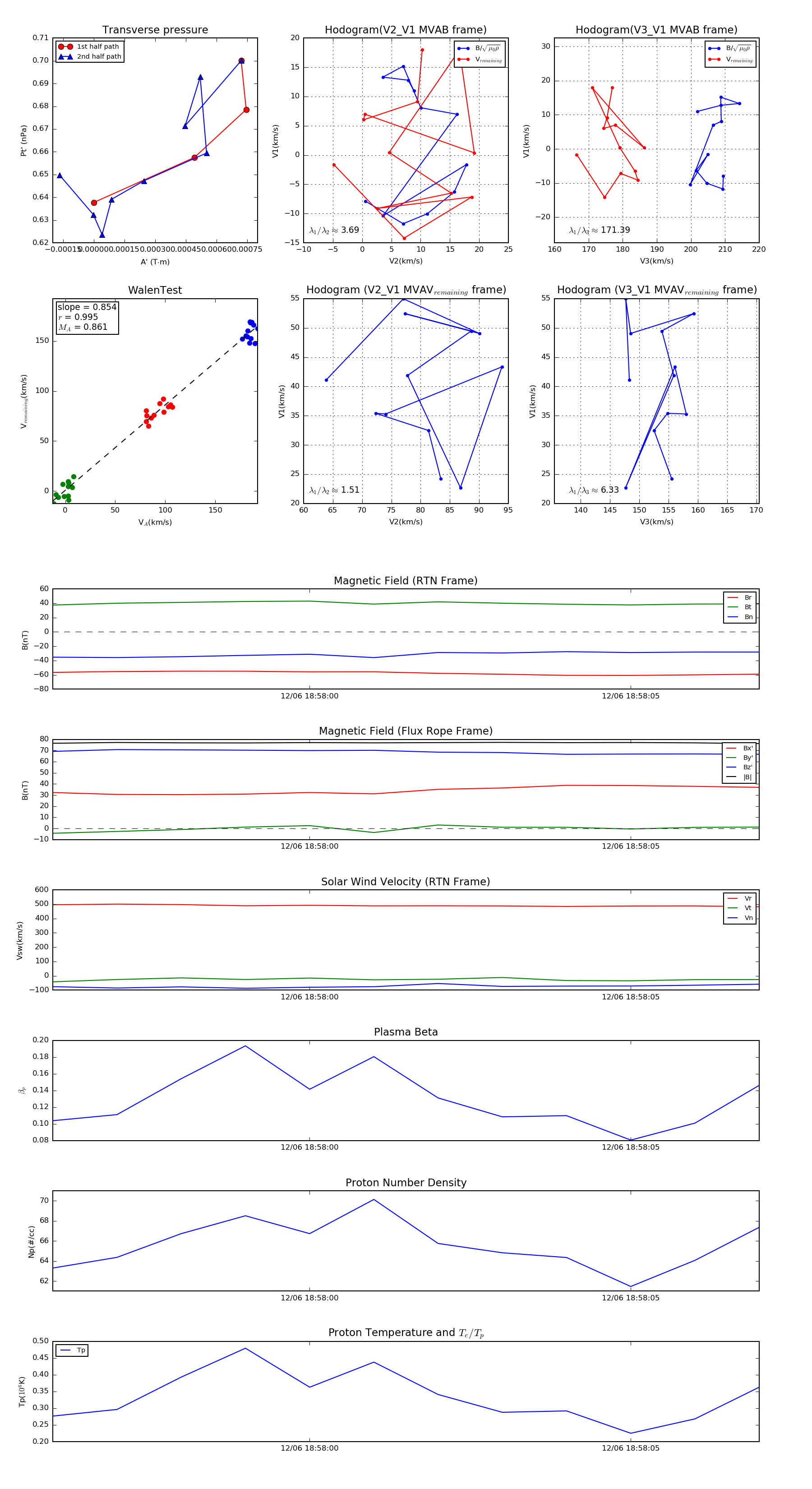Click the 'Bt' legend entry
The image size is (812, 1489).
coord(740,607)
